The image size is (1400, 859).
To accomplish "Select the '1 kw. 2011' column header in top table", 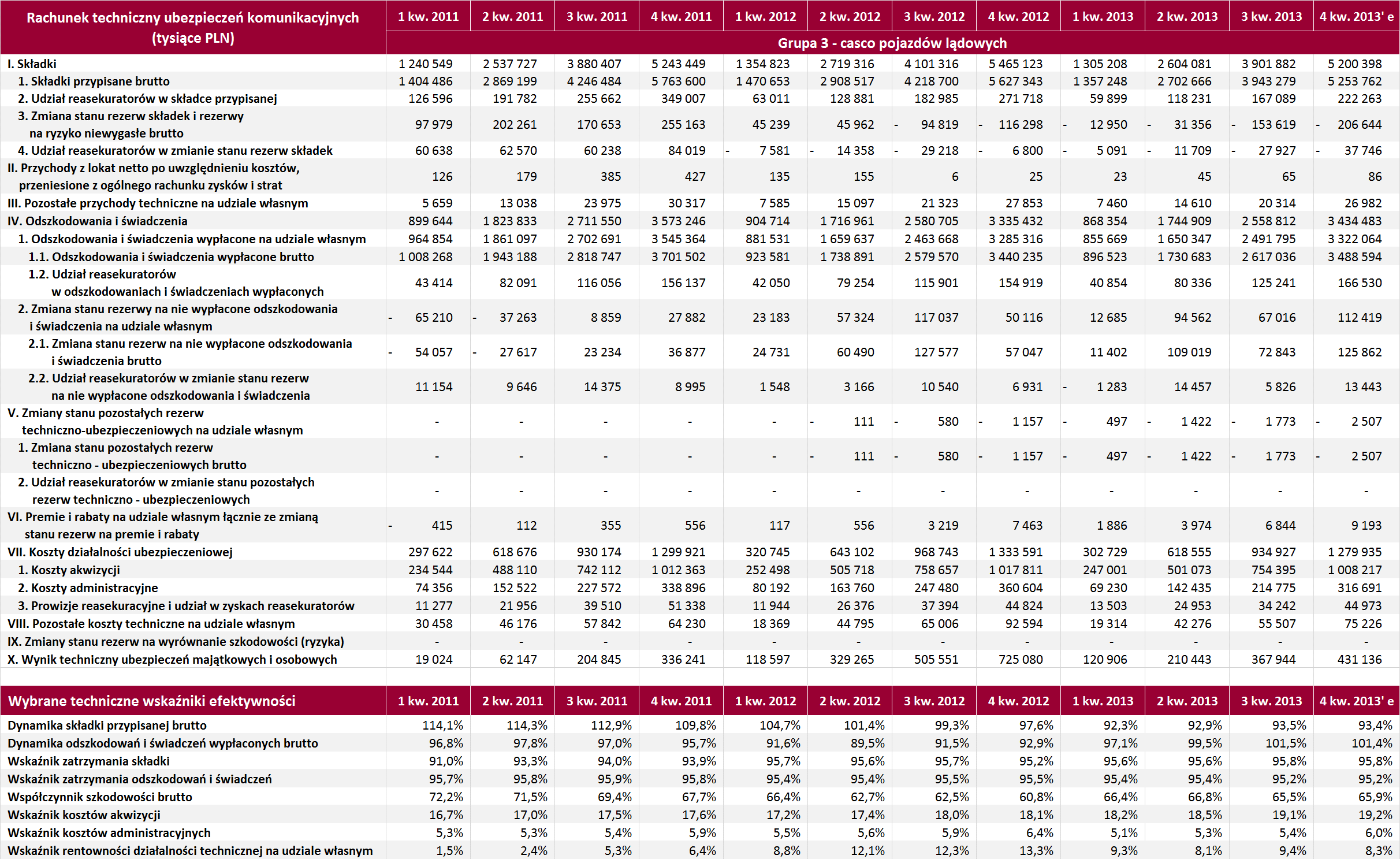I will (x=428, y=16).
